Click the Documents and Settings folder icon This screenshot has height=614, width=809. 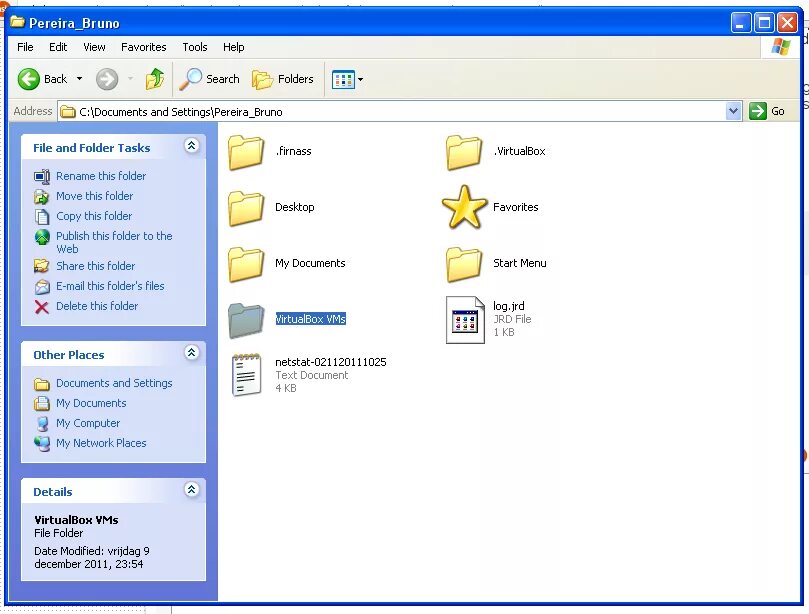coord(42,384)
